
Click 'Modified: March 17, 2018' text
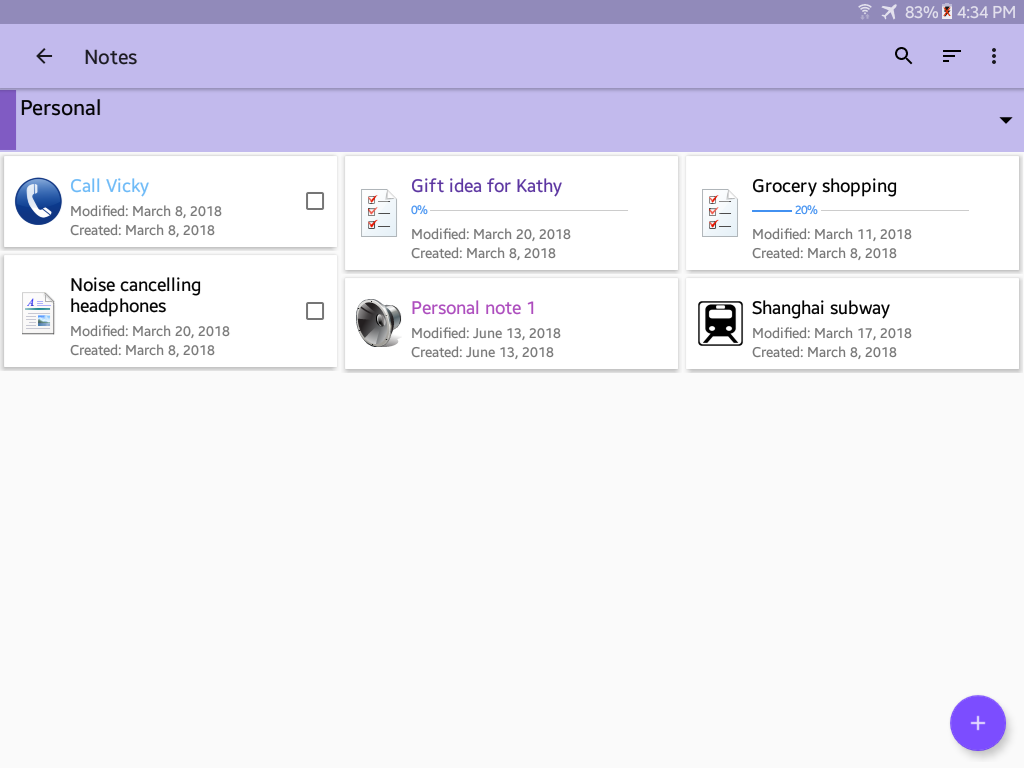click(831, 333)
